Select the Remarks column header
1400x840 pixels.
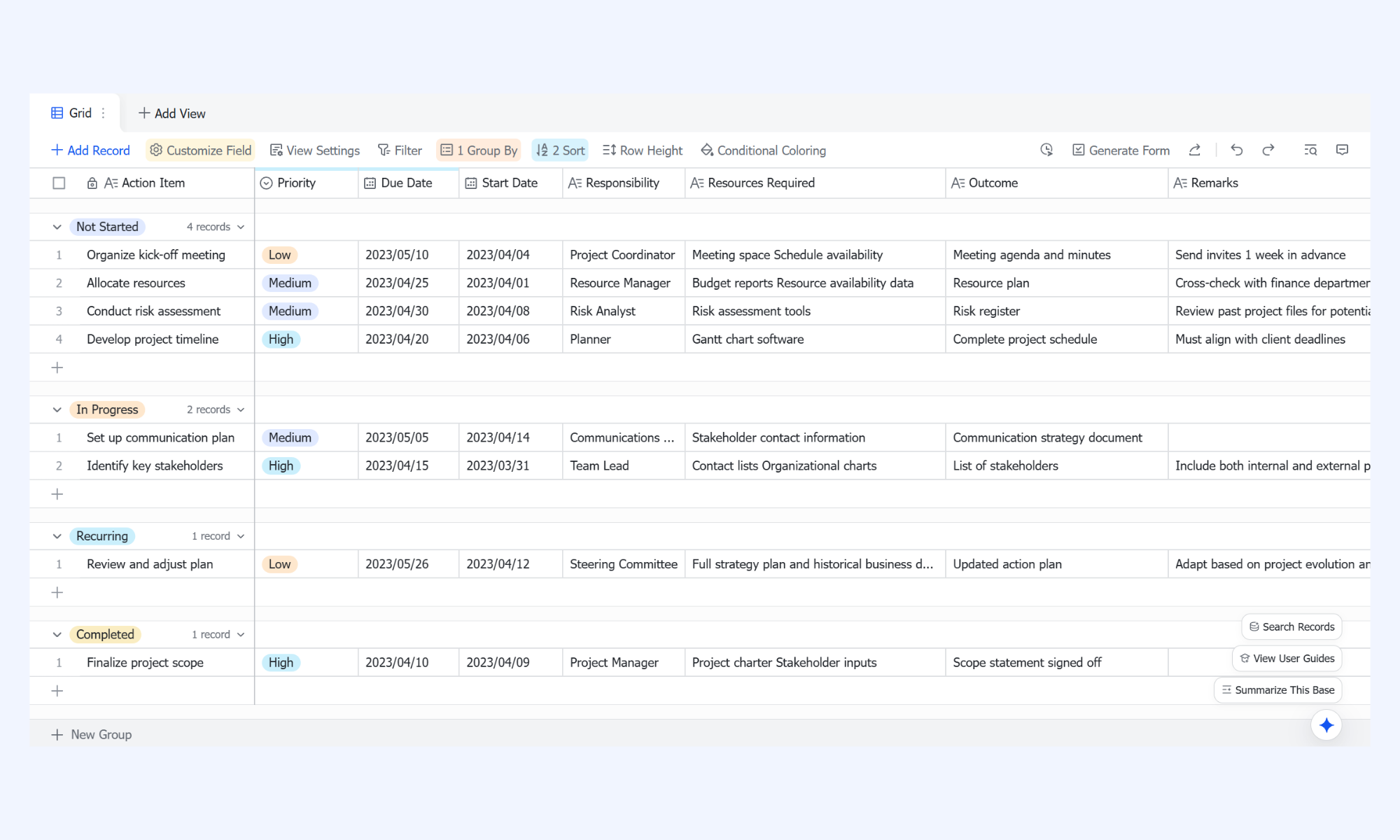pos(1269,183)
